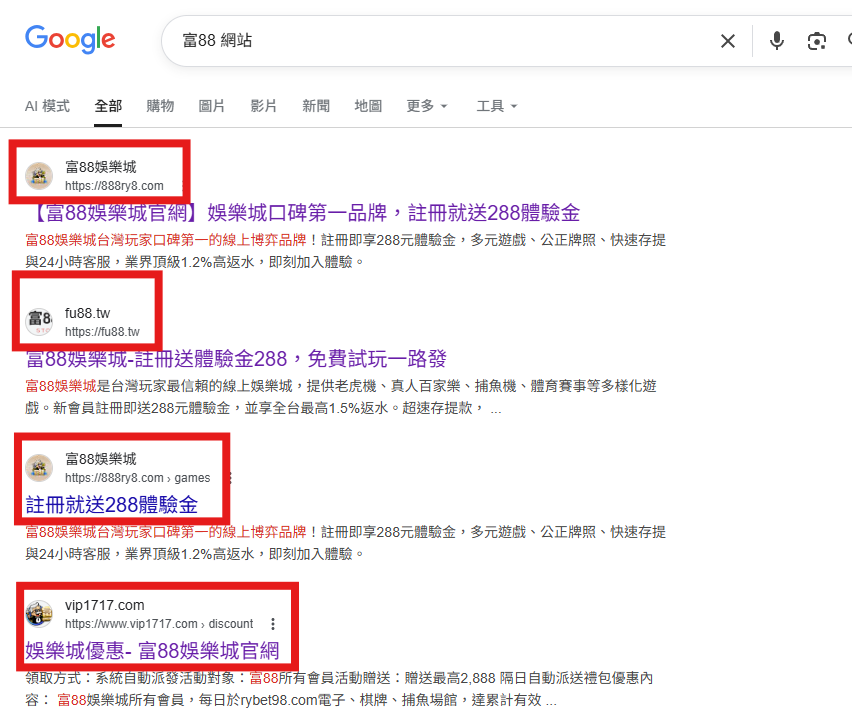Click the snippet starting 富88娛樂城是台灣玩家最信賴

pyautogui.click(x=341, y=397)
